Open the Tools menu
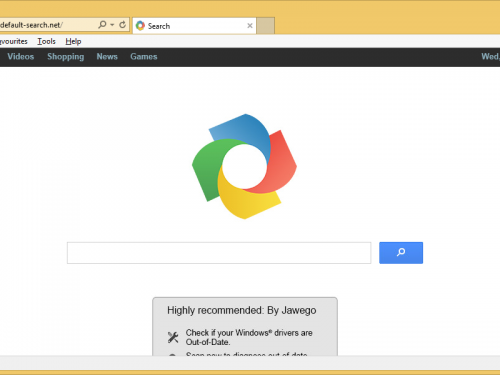Image resolution: width=500 pixels, height=375 pixels. coord(46,41)
